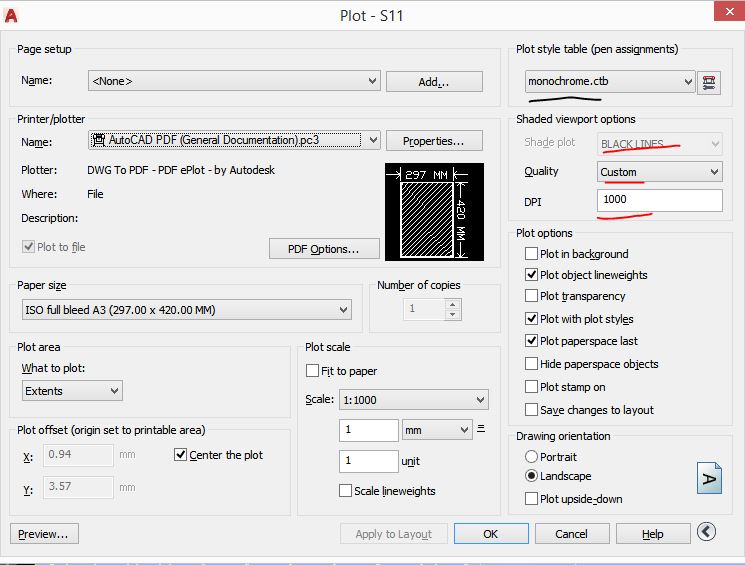Screen dimensions: 745x565
Task: Click the Y plot offset field
Action: pos(78,487)
